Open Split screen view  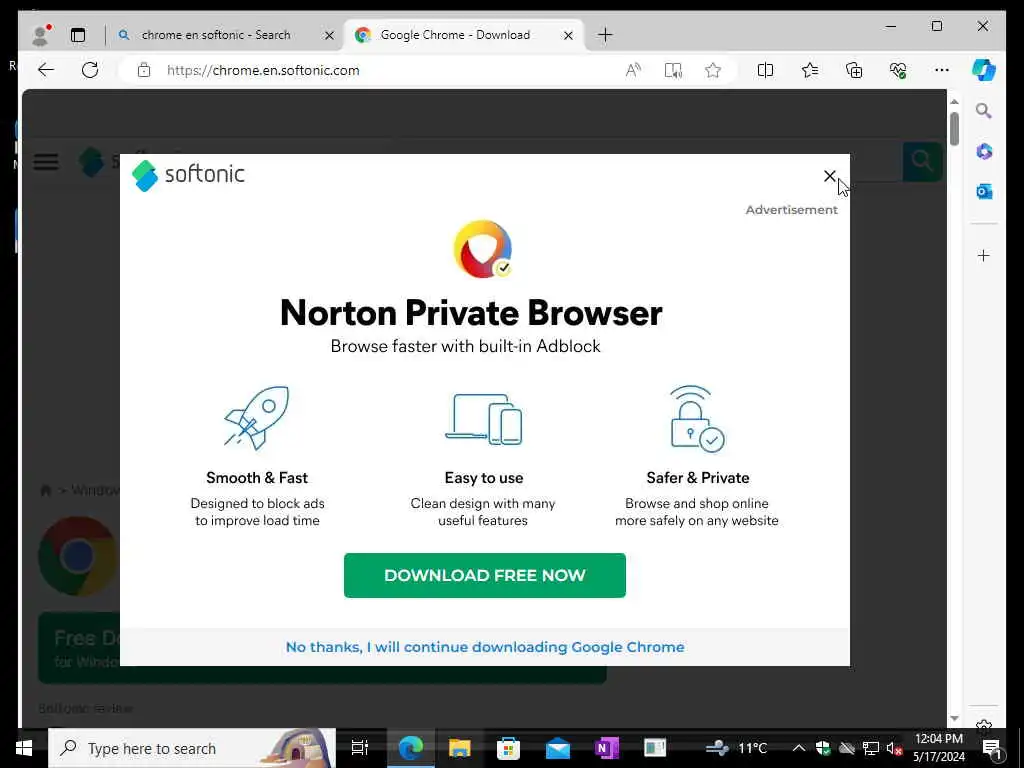click(765, 70)
